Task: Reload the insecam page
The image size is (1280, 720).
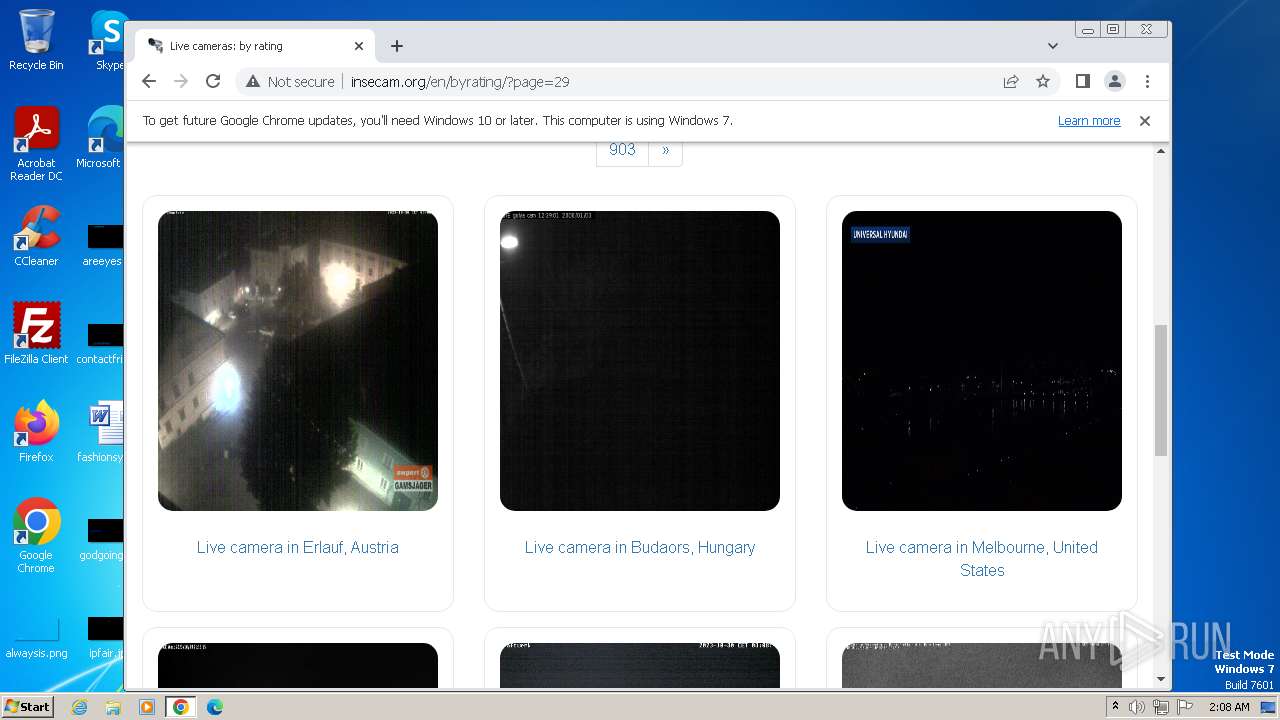Action: (x=213, y=81)
